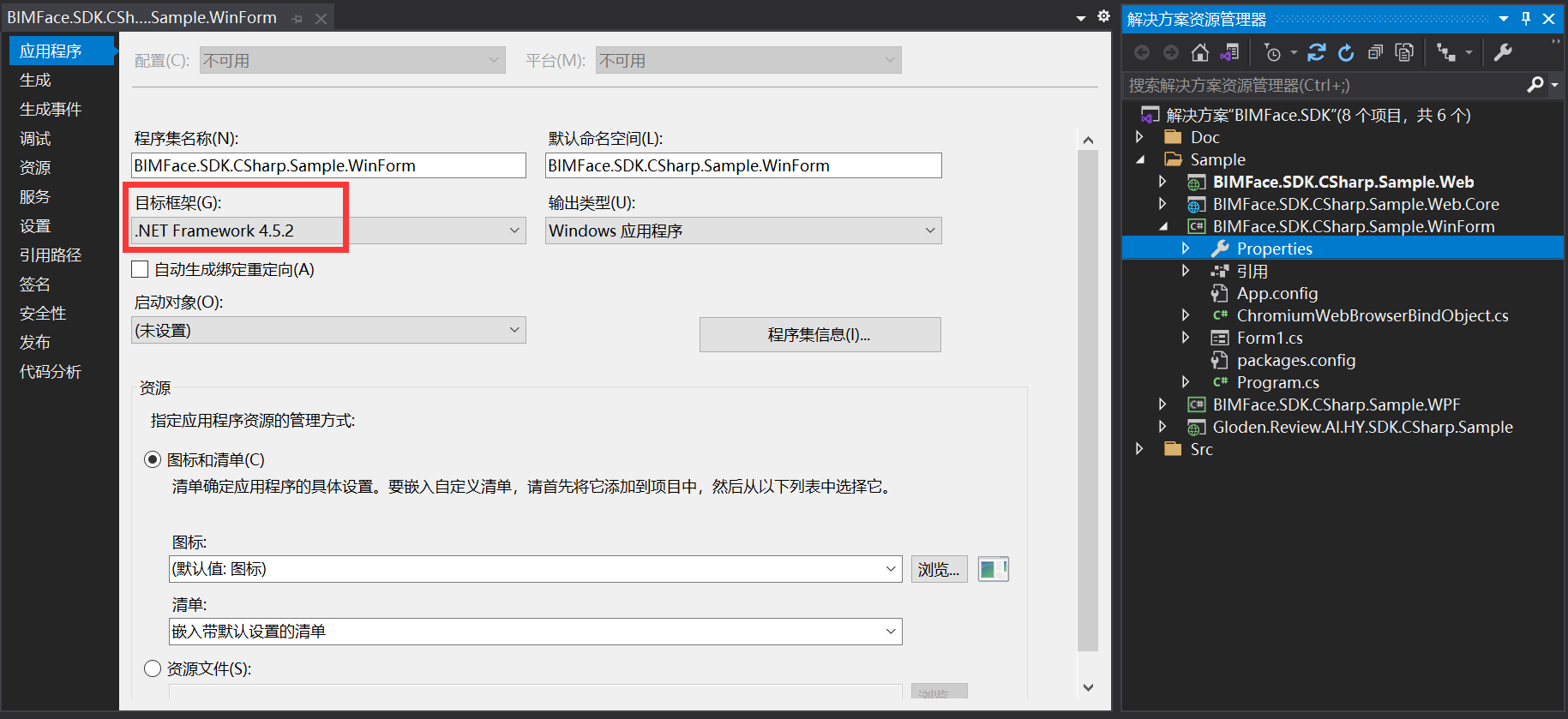The width and height of the screenshot is (1568, 719).
Task: Click the Forward arrow in Solution Explorer toolbar
Action: tap(1171, 52)
